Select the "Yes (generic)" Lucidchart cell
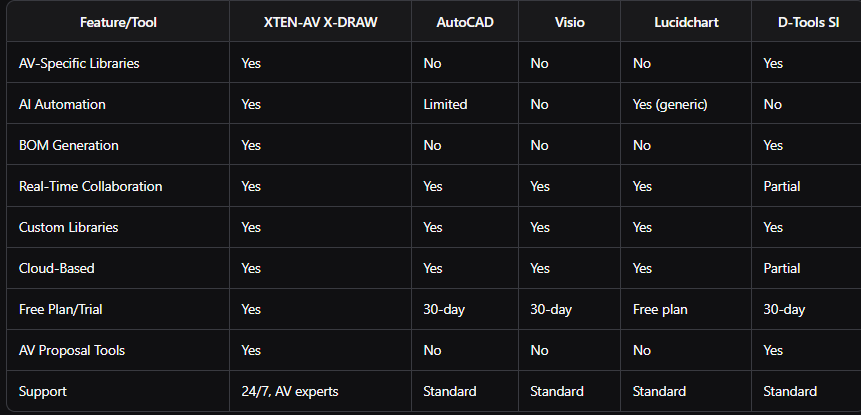The image size is (861, 415). click(x=670, y=104)
